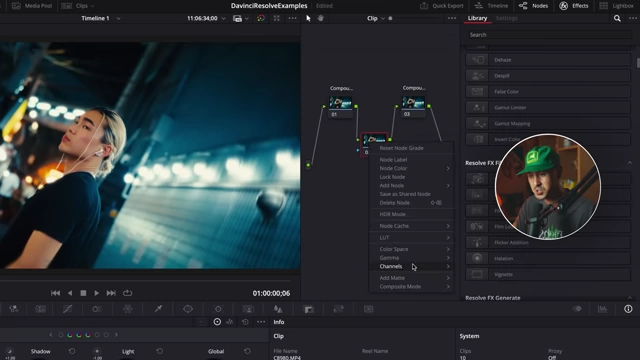Select compound node 01
Viewport: 640px width, 360px height.
(x=340, y=107)
